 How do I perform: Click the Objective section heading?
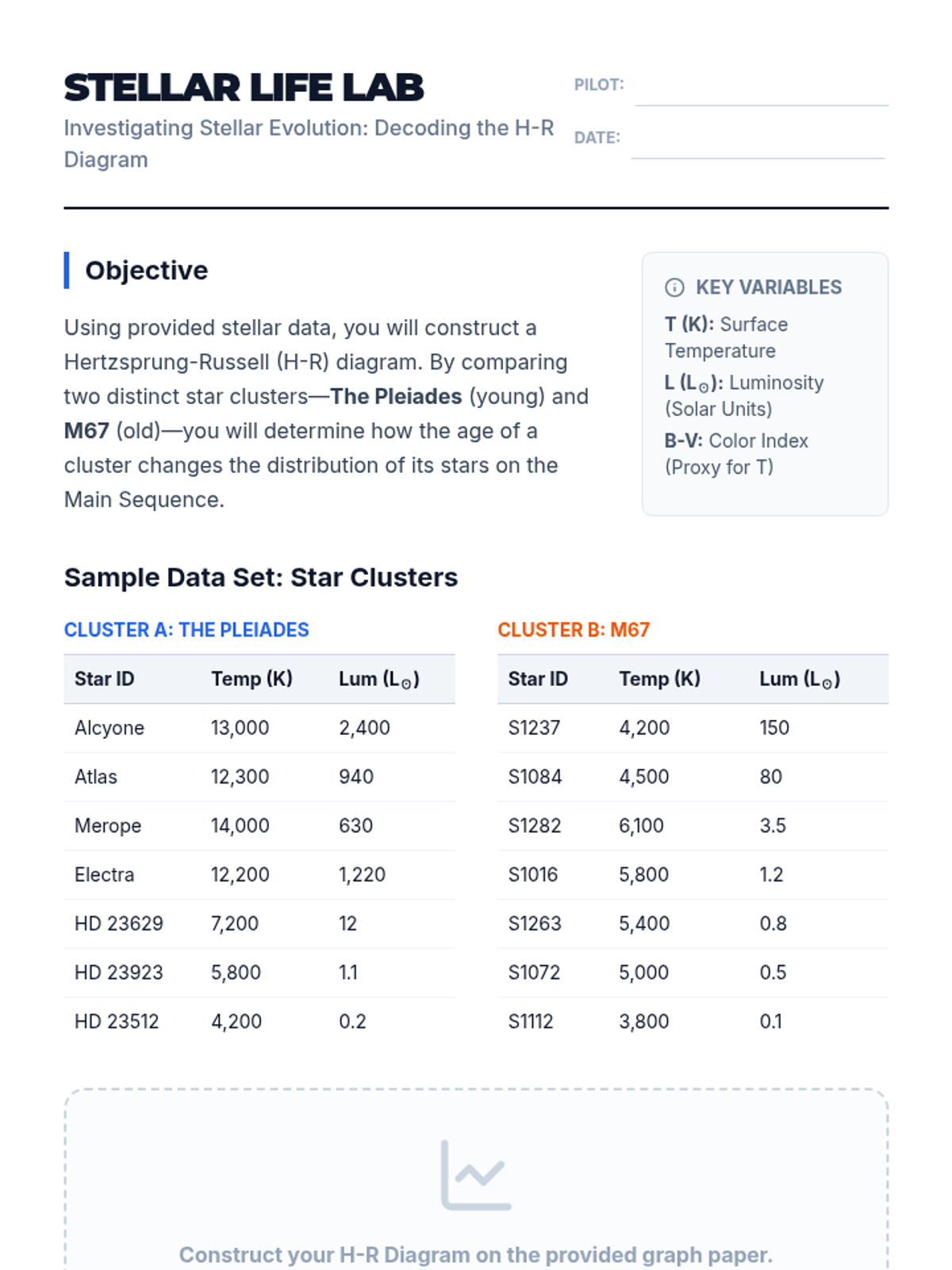pos(147,271)
